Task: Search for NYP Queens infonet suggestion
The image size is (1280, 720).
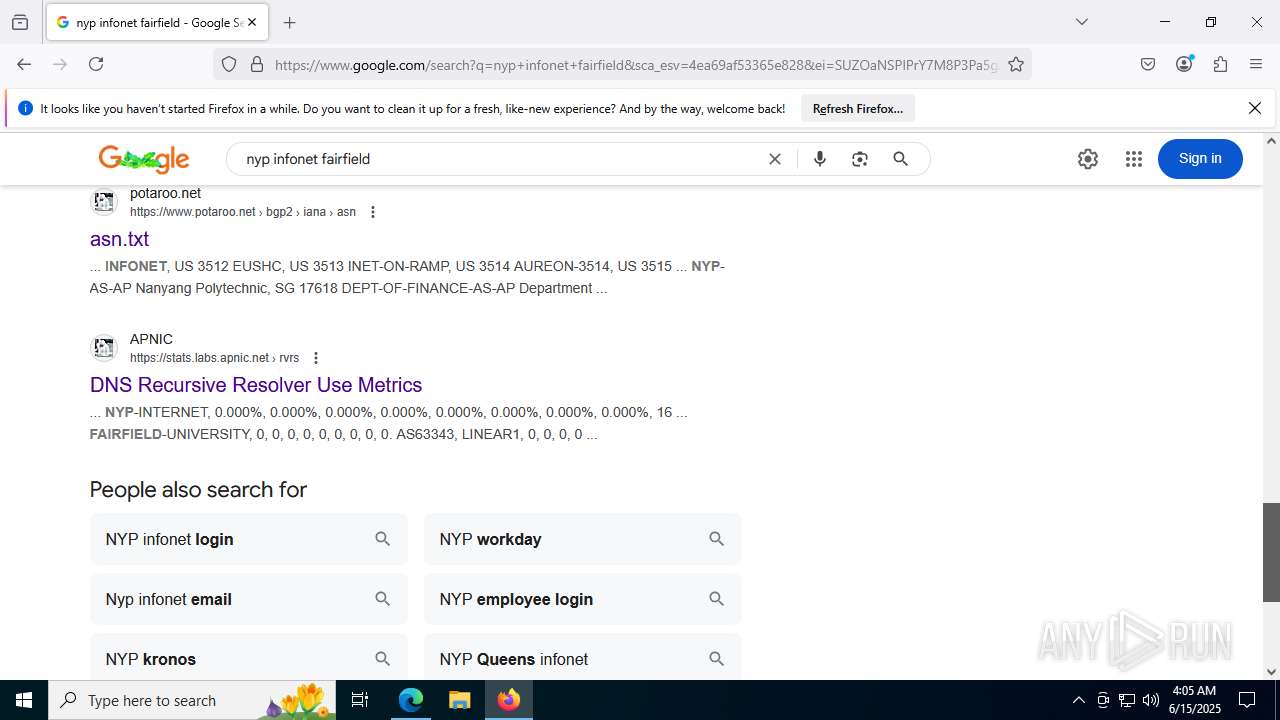Action: (583, 659)
